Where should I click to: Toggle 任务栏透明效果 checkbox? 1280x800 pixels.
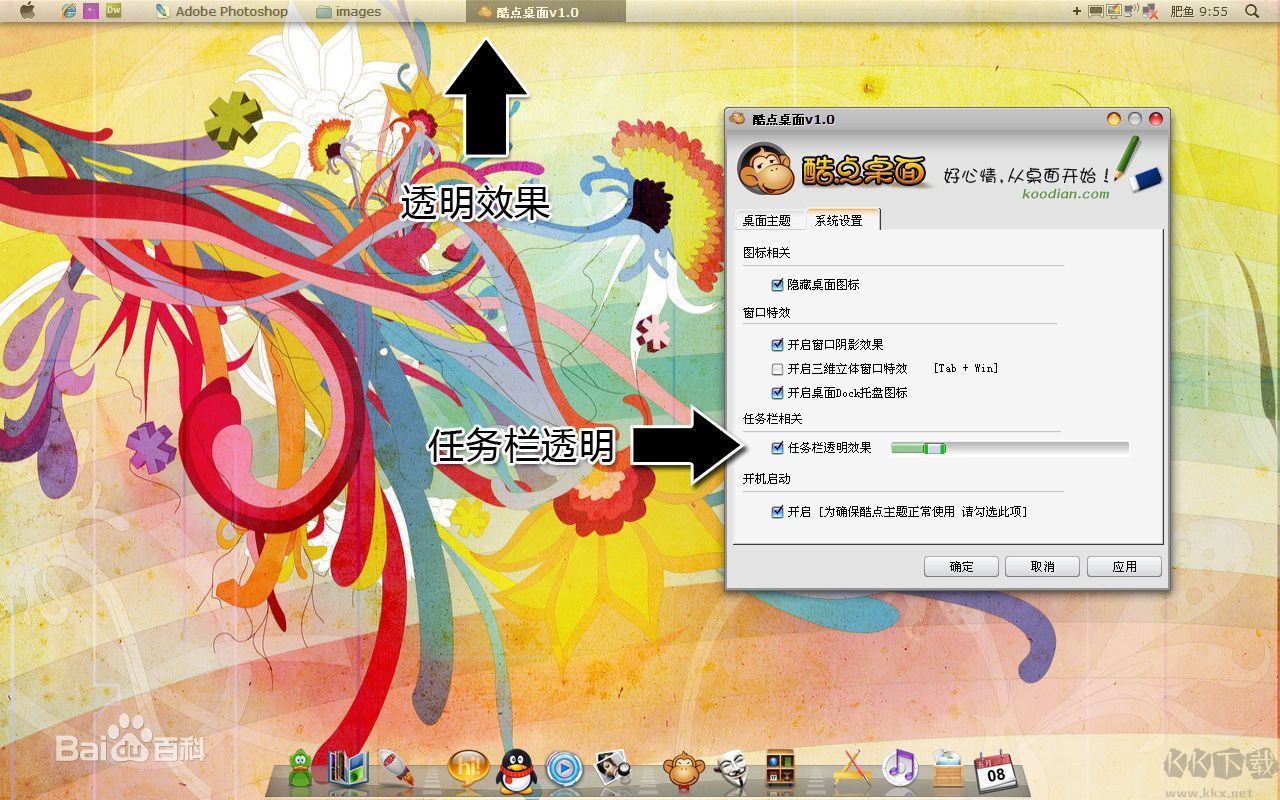pyautogui.click(x=778, y=448)
